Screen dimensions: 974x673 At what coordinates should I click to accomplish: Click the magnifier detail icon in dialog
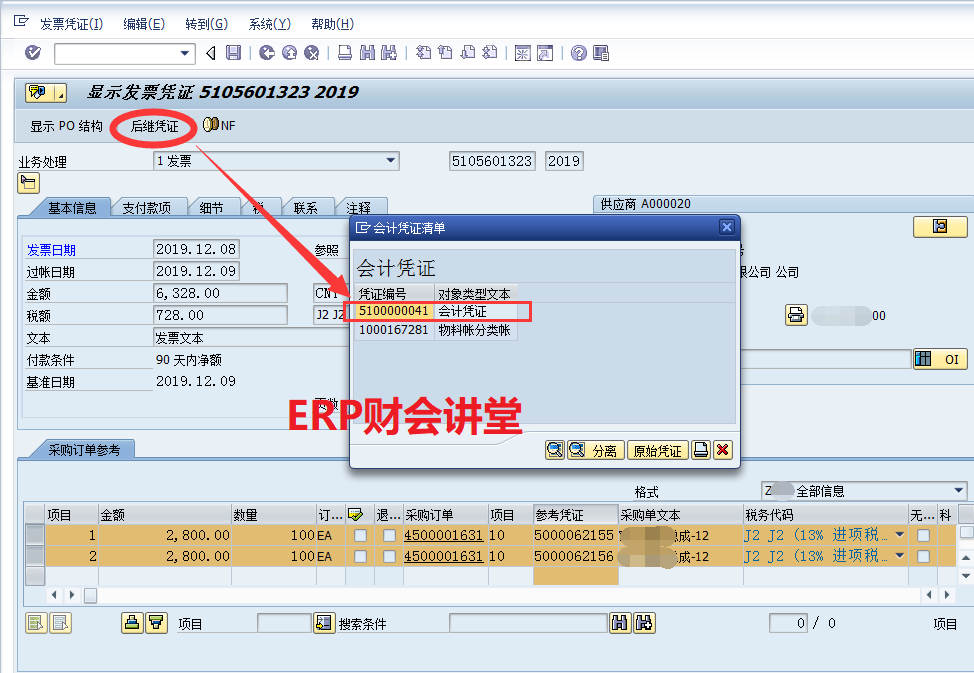pos(555,450)
